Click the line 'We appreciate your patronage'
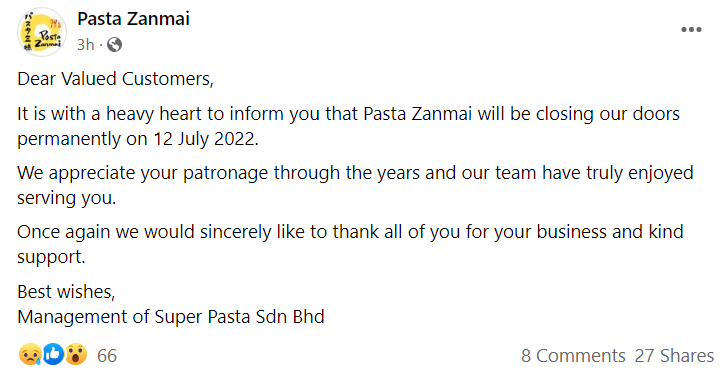This screenshot has width=725, height=377. coord(143,173)
